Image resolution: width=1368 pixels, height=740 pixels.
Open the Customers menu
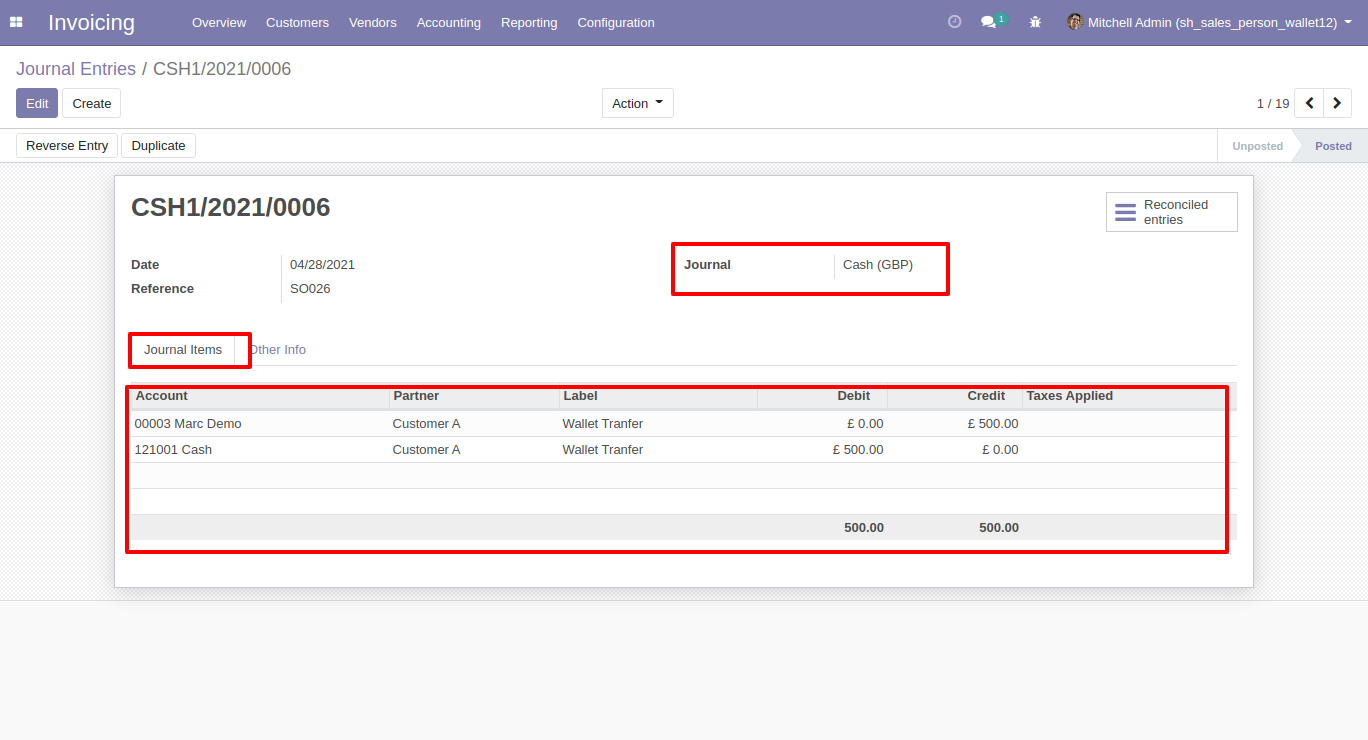(x=297, y=22)
